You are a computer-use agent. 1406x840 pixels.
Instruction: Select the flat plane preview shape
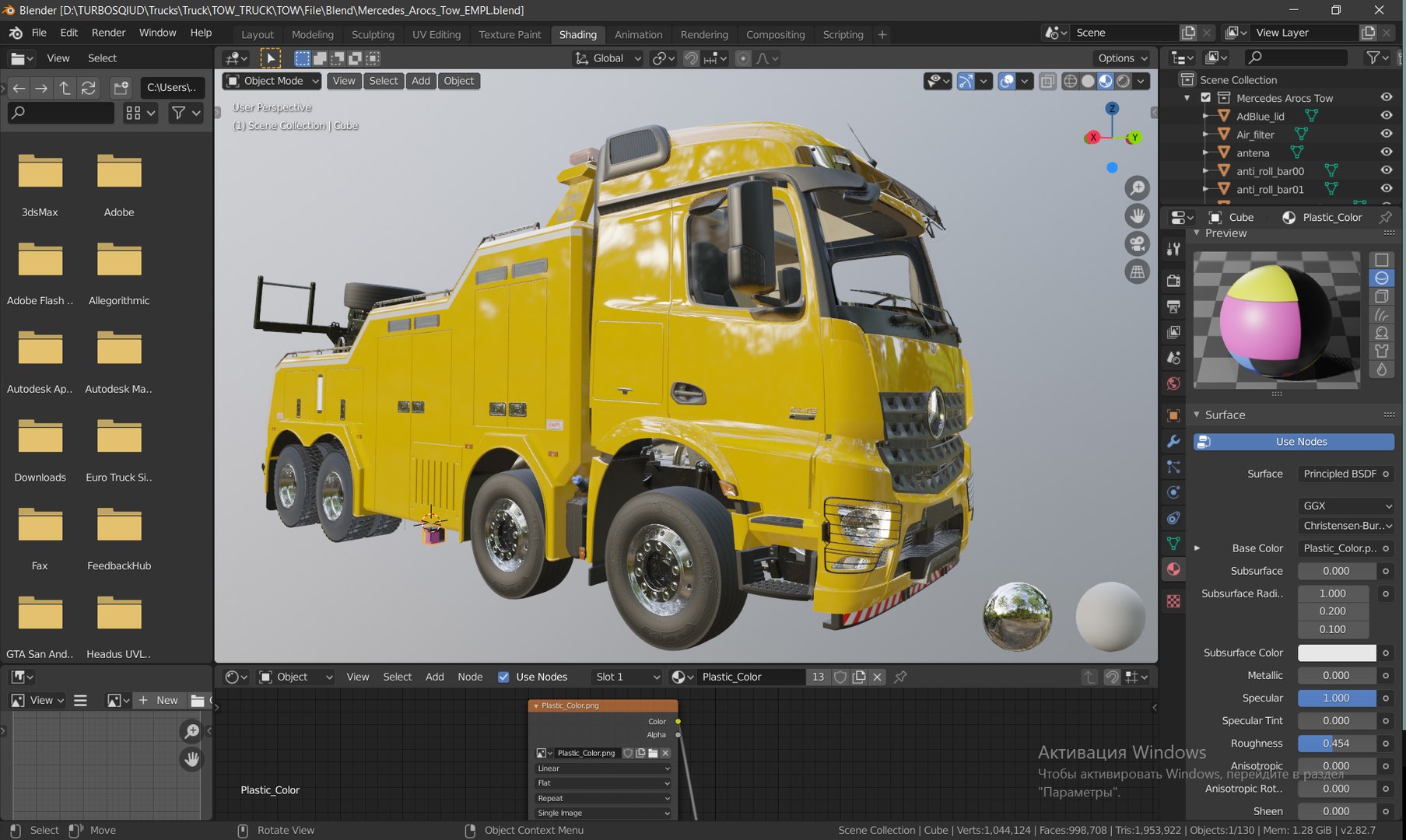point(1382,260)
